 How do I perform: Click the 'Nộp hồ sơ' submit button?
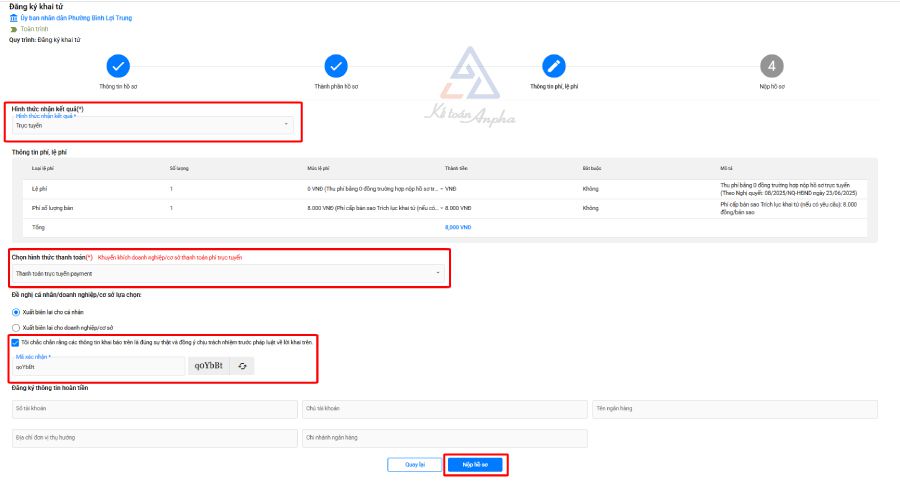point(475,465)
